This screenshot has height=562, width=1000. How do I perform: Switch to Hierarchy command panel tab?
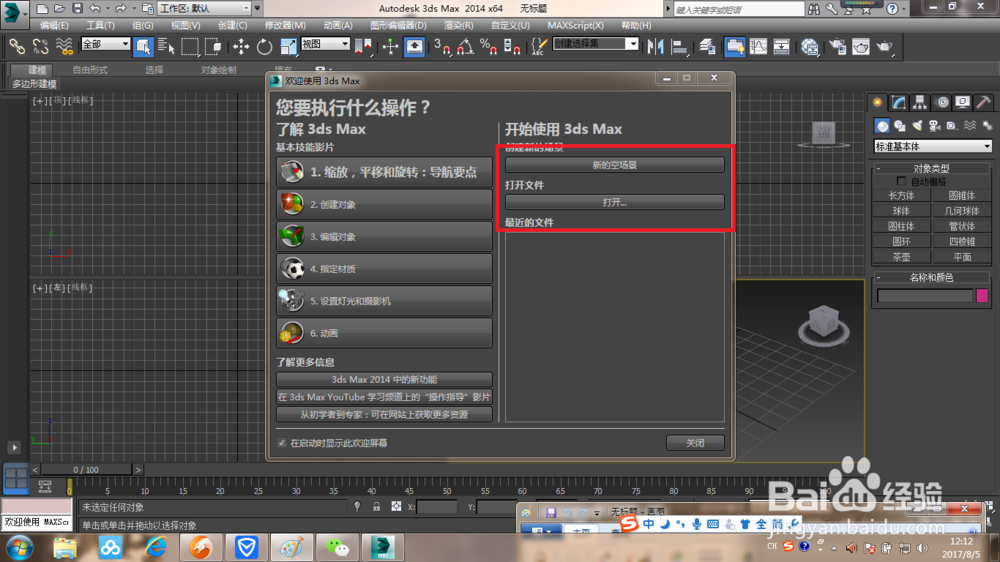tap(920, 103)
